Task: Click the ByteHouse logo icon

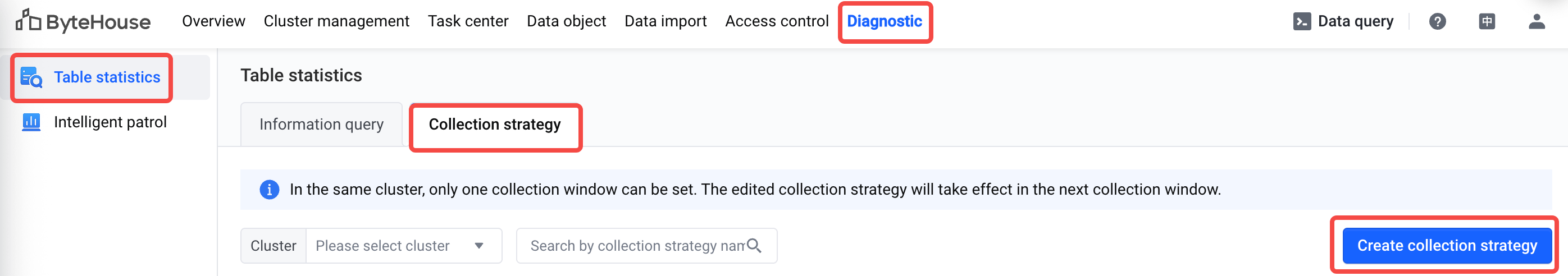Action: coord(28,20)
